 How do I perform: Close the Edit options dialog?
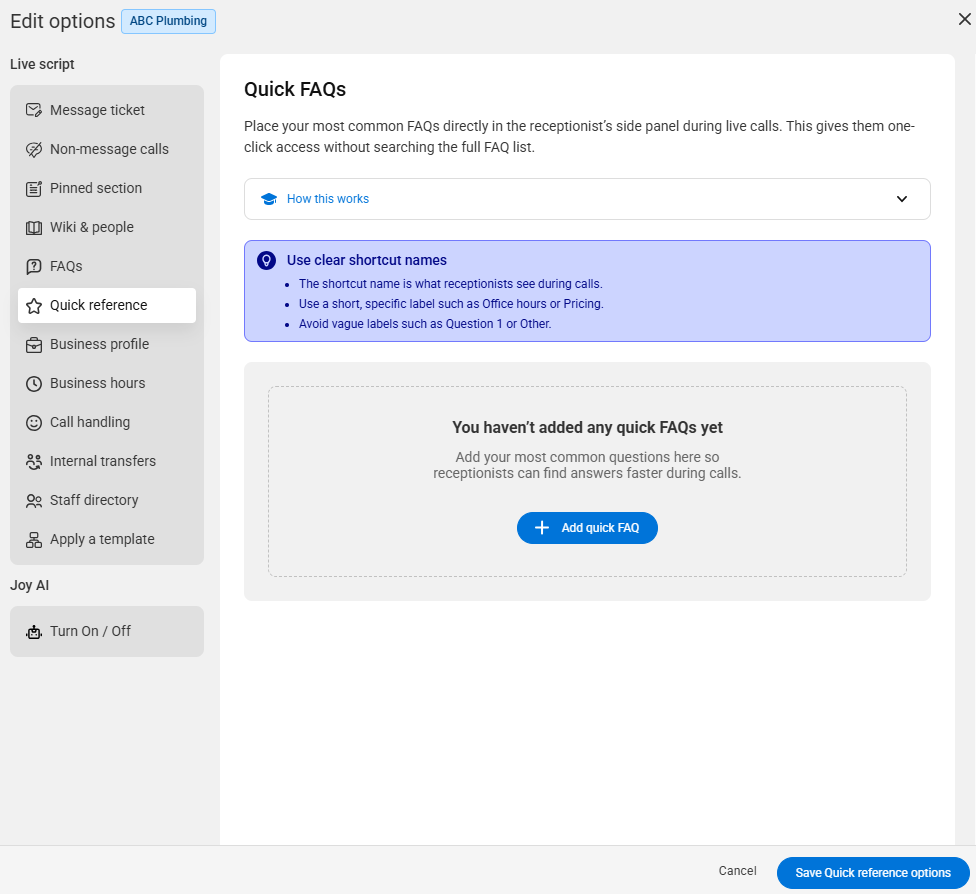tap(964, 19)
